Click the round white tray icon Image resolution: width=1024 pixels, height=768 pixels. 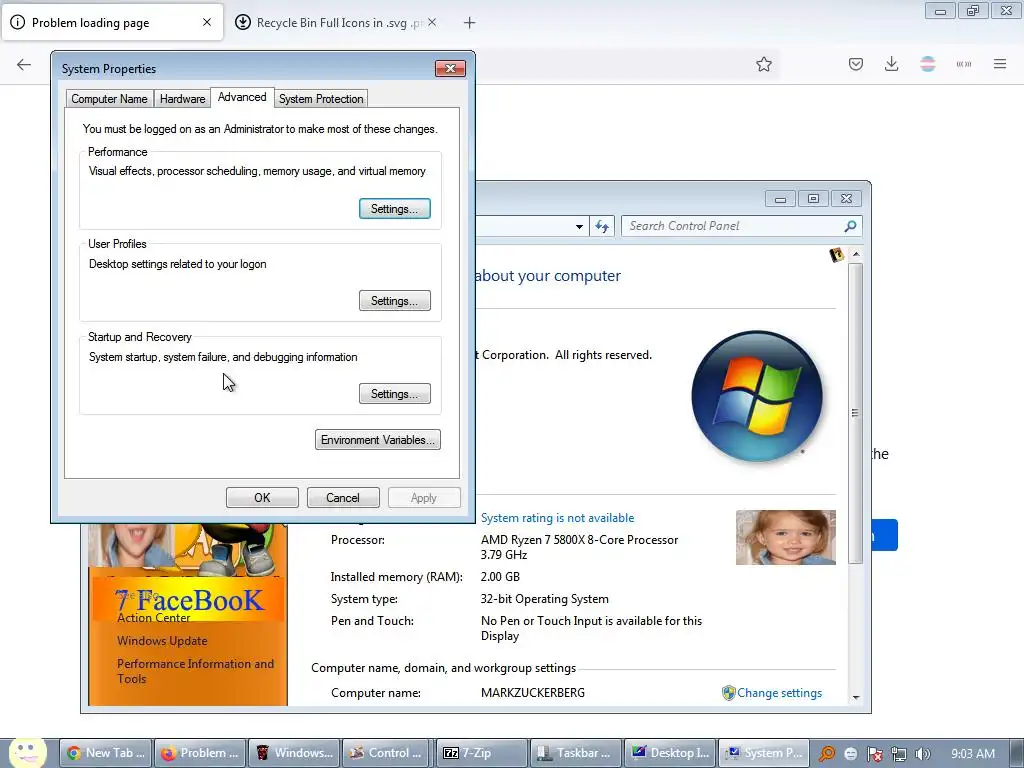[850, 754]
